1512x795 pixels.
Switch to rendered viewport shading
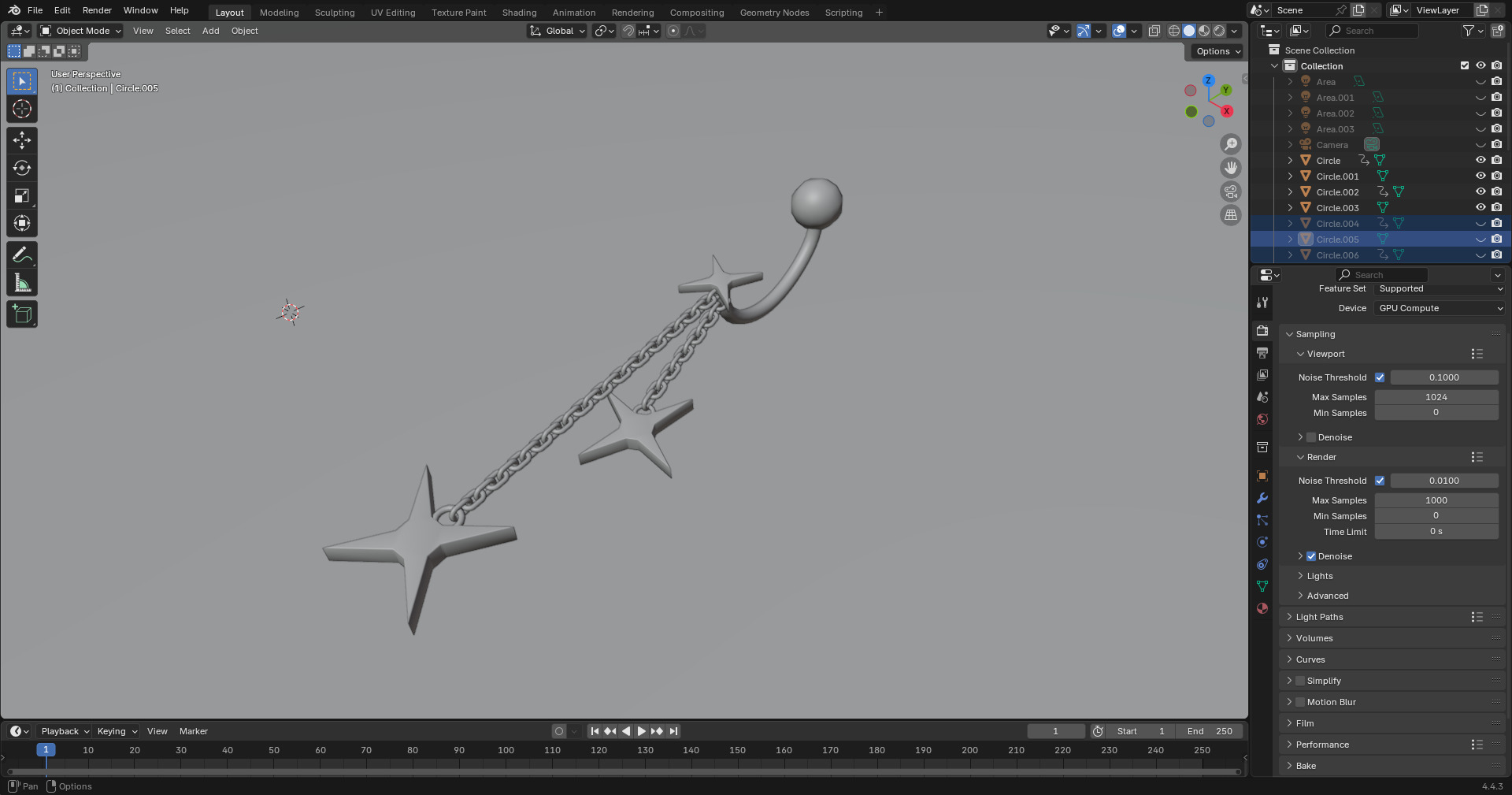1219,31
